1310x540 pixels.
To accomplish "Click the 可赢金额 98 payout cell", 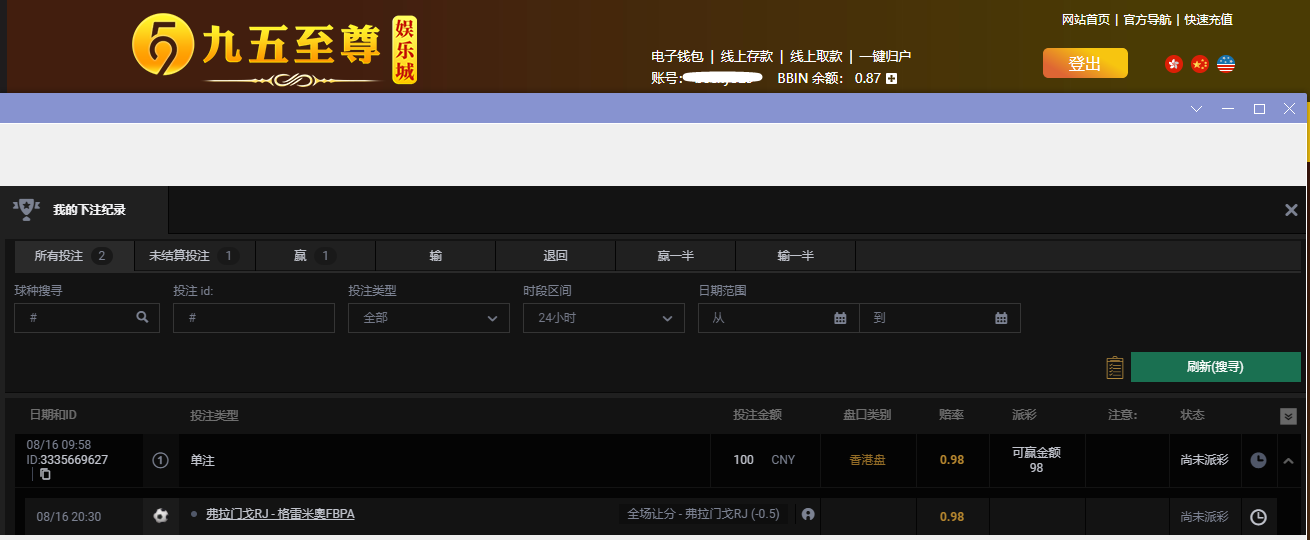I will coord(1036,461).
